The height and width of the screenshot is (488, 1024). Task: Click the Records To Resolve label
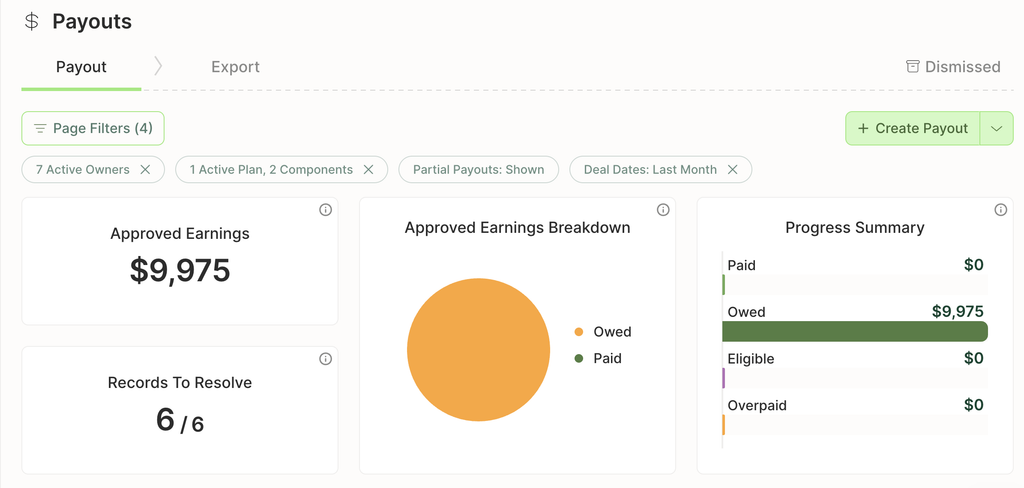[180, 383]
